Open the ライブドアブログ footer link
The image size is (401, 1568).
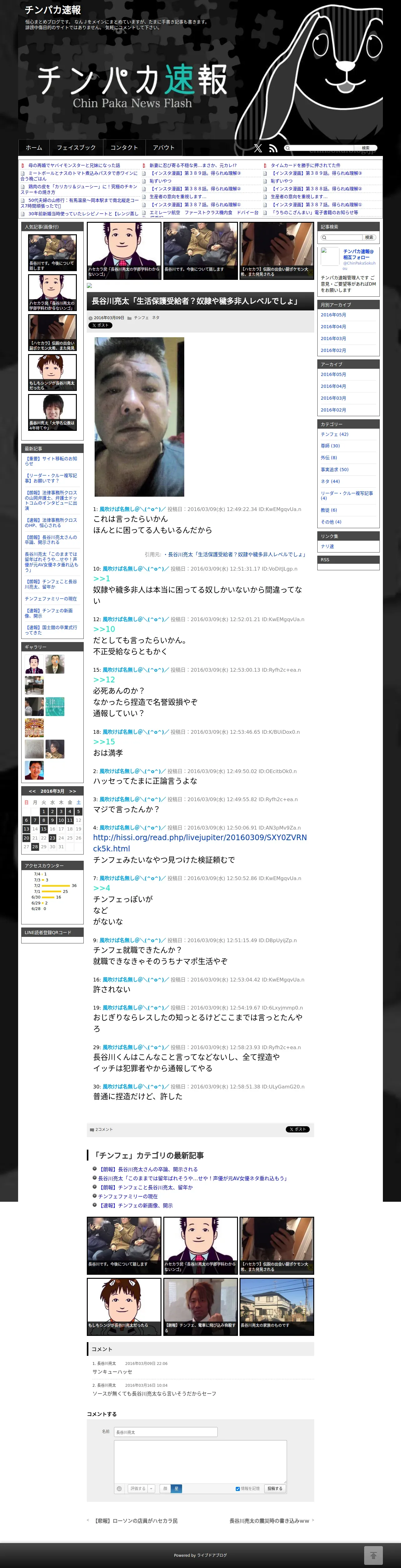[213, 1555]
